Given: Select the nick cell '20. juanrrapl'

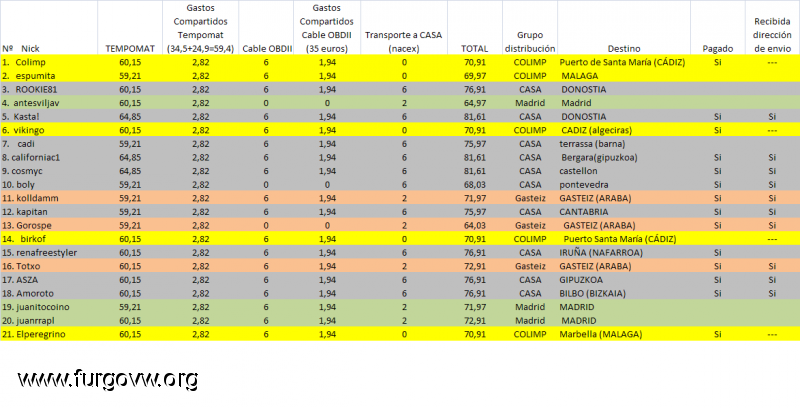Looking at the screenshot, I should pos(29,320).
